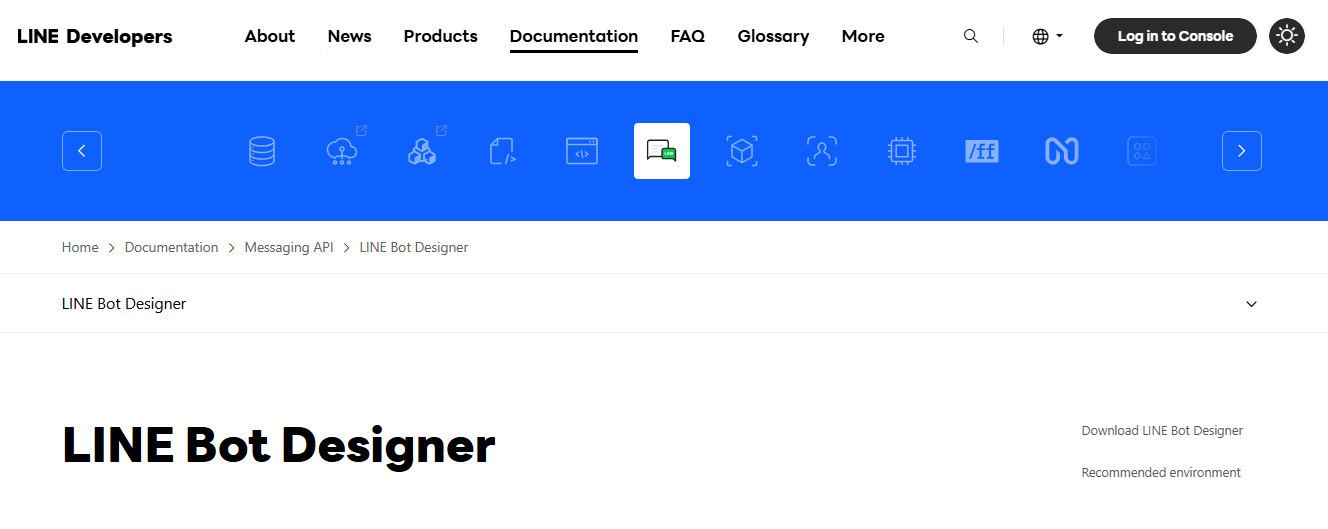The image size is (1328, 529).
Task: Jump to Download LINE Bot Designer section
Action: tap(1162, 431)
